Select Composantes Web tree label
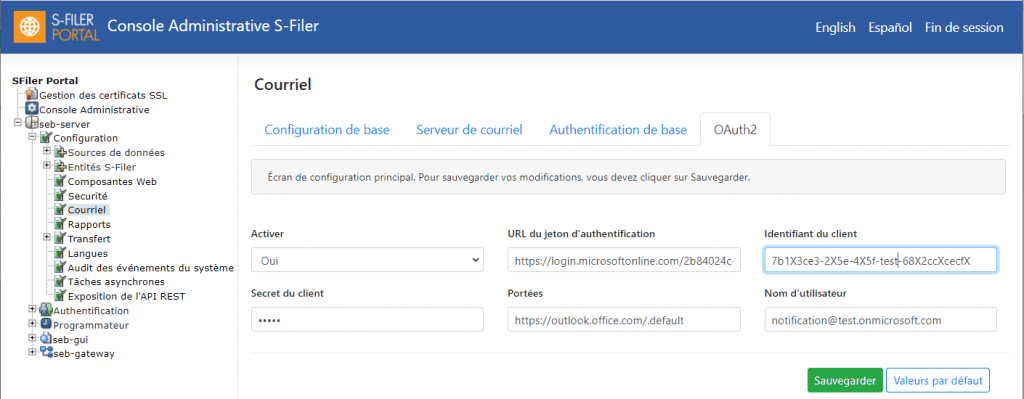This screenshot has width=1024, height=399. [x=112, y=182]
